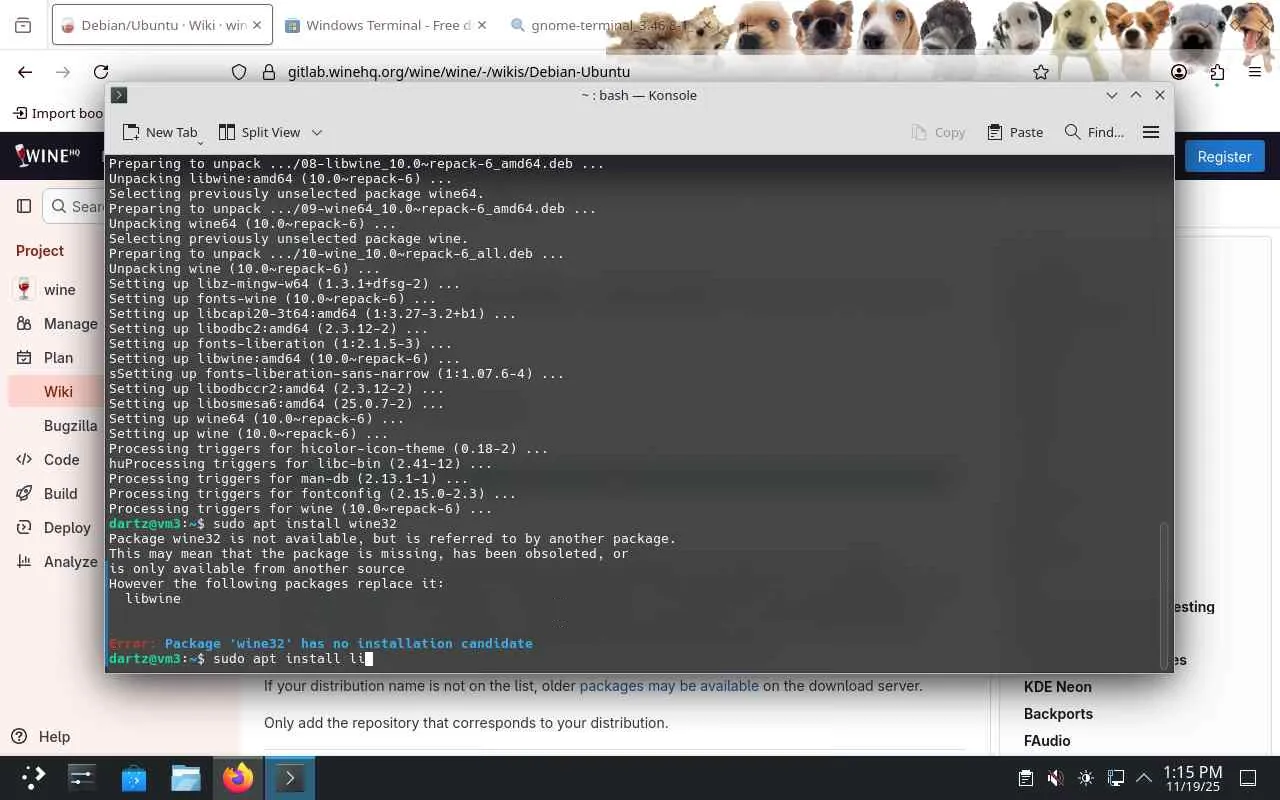This screenshot has height=800, width=1280.
Task: Expand the Split View dropdown
Action: (317, 132)
